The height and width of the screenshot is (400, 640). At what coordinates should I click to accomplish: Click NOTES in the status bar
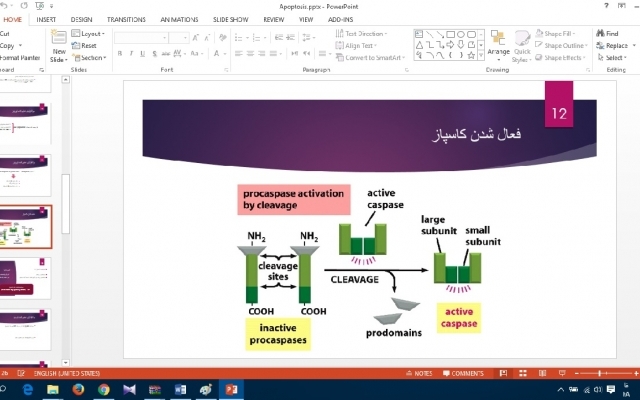[419, 373]
